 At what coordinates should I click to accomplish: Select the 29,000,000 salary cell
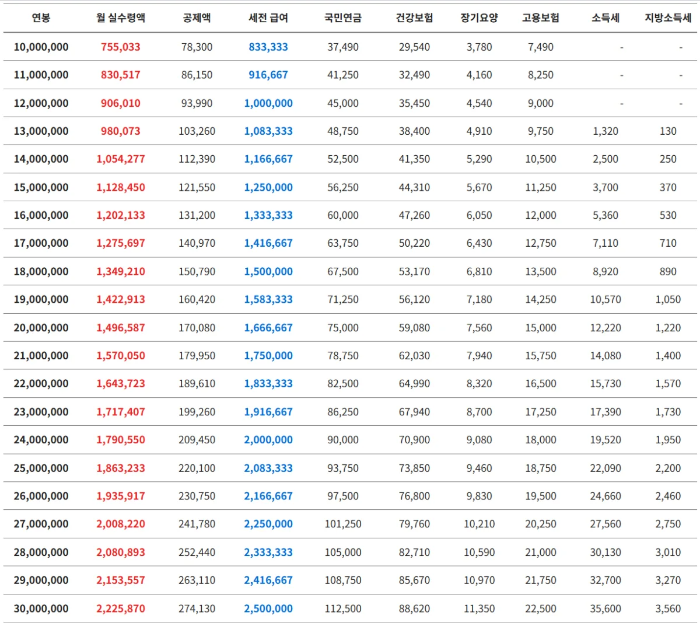(x=41, y=580)
